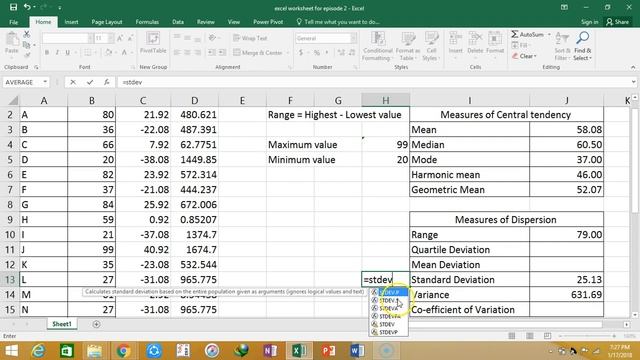The width and height of the screenshot is (640, 360).
Task: Toggle Bold formatting
Action: pos(47,52)
